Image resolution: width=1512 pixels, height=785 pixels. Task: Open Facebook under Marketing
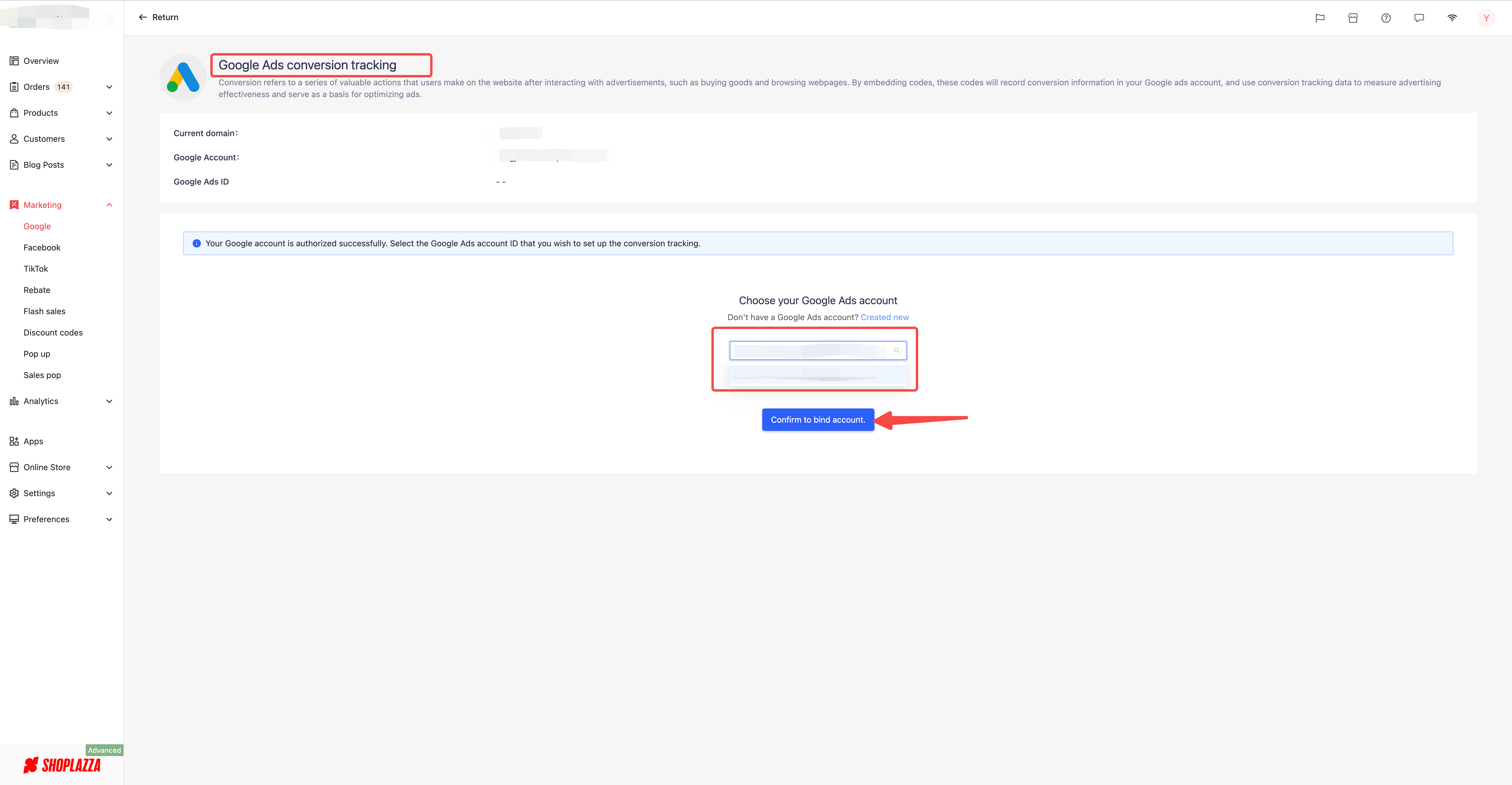click(42, 247)
